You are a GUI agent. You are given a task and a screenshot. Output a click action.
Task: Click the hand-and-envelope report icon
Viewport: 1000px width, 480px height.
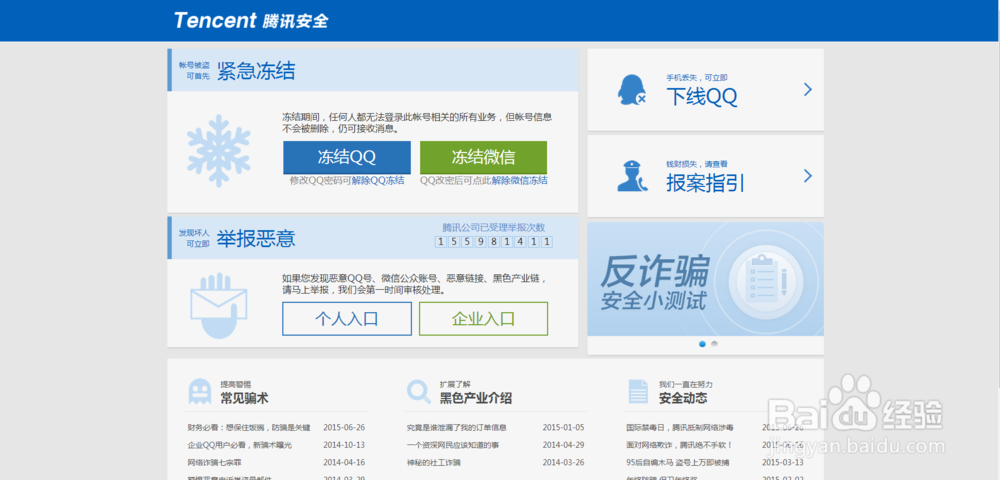click(x=218, y=304)
